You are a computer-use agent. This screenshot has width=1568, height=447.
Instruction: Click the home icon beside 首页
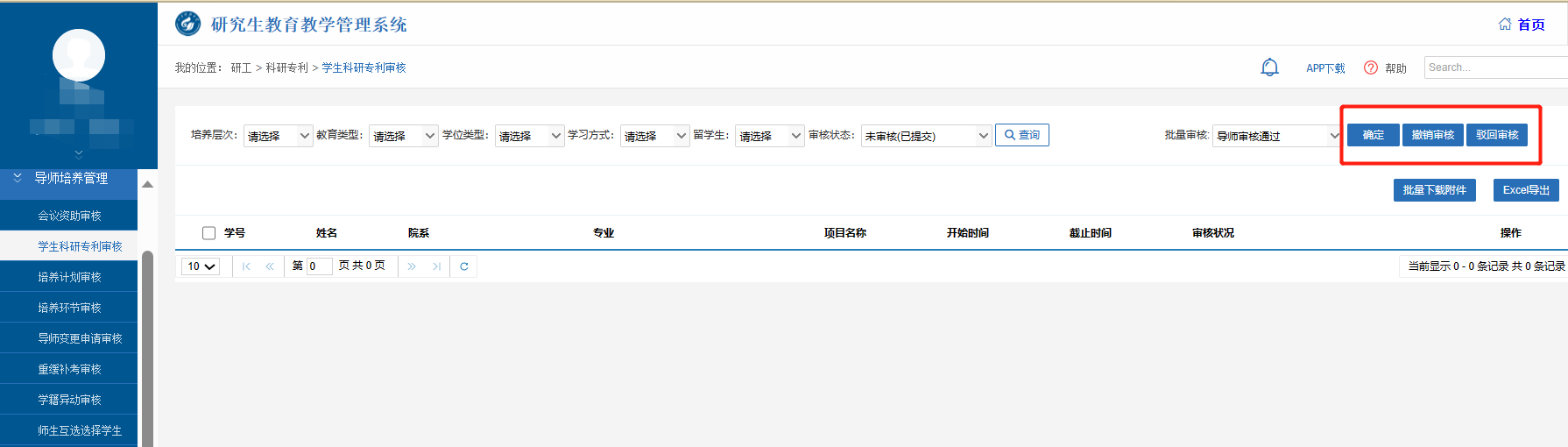click(x=1505, y=24)
